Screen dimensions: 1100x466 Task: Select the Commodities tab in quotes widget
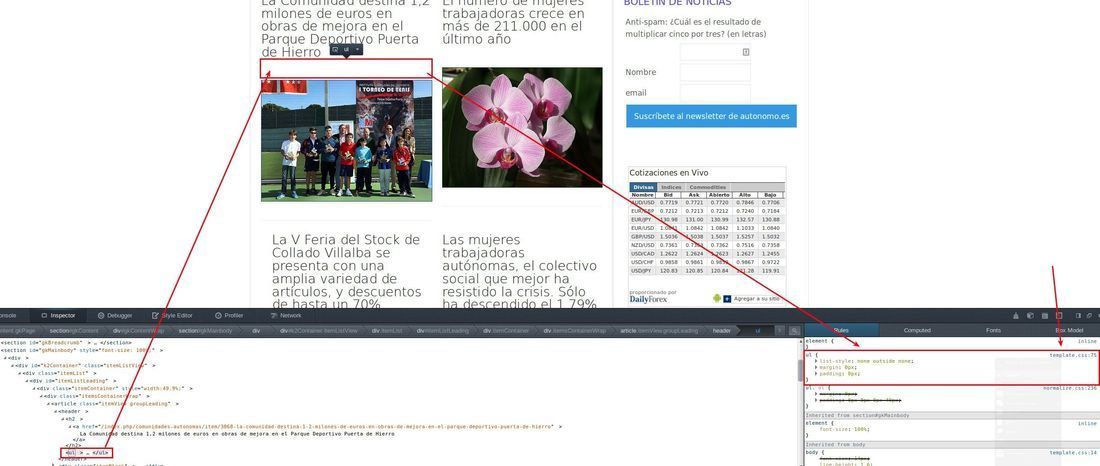pos(707,187)
